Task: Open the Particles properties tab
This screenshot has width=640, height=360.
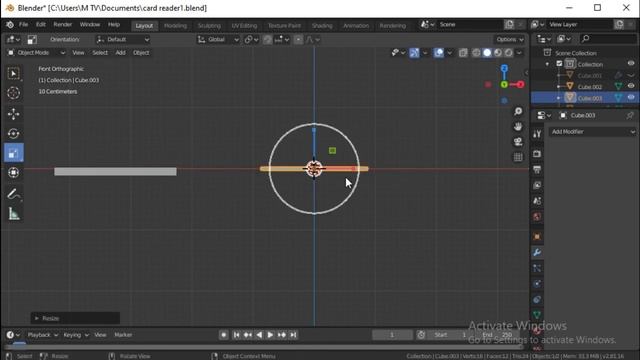Action: tap(537, 268)
